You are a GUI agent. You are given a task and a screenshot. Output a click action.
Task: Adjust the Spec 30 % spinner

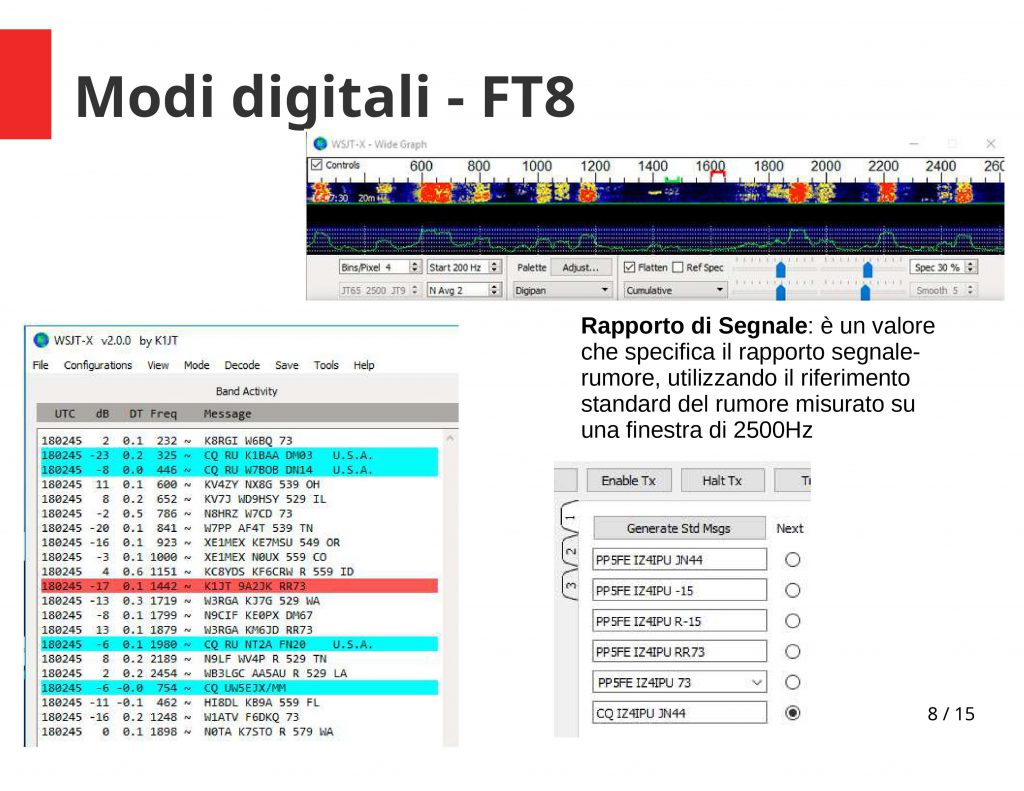(x=970, y=267)
